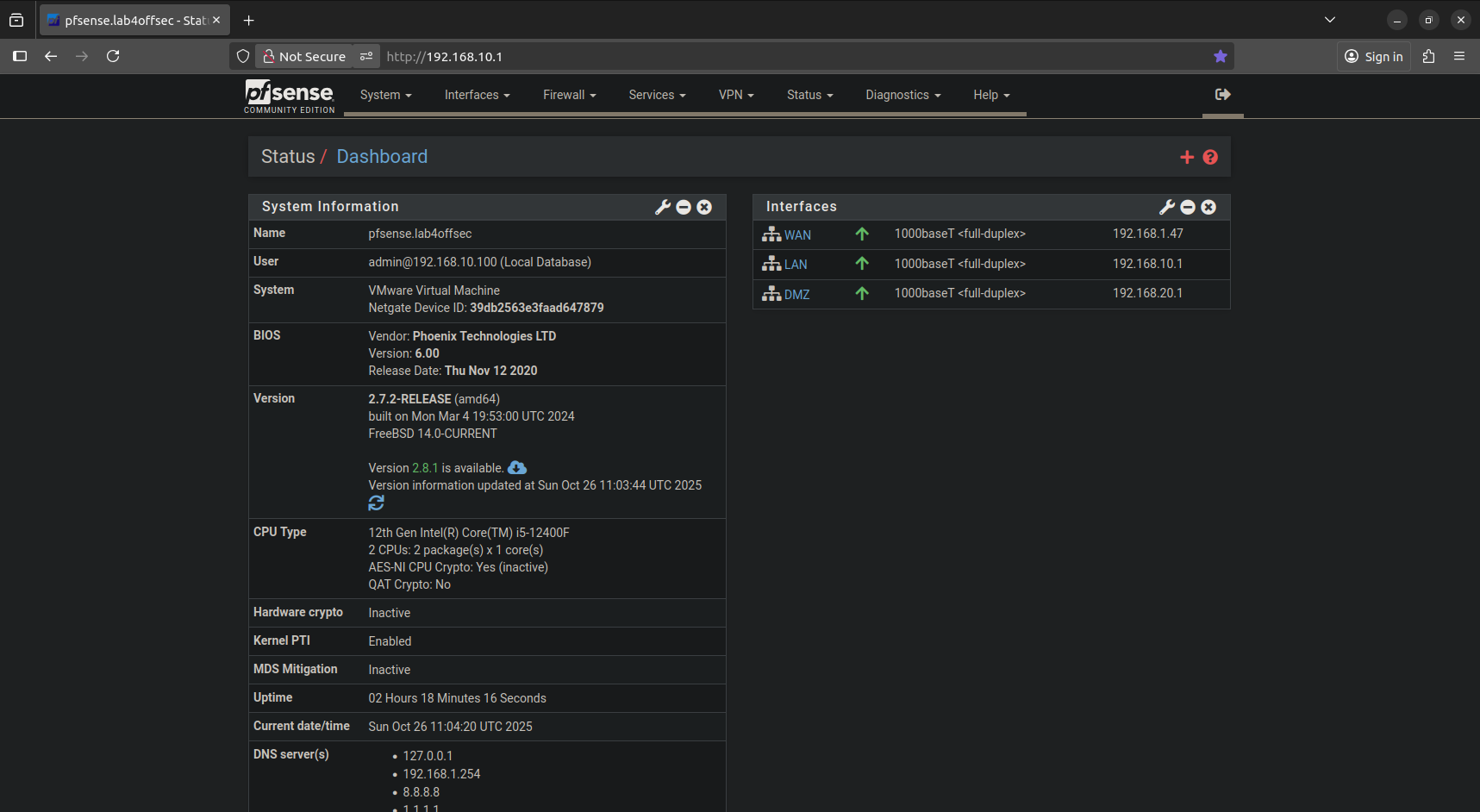Screen dimensions: 1480x812
Task: Open the dashboard help question icon
Action: point(1210,157)
